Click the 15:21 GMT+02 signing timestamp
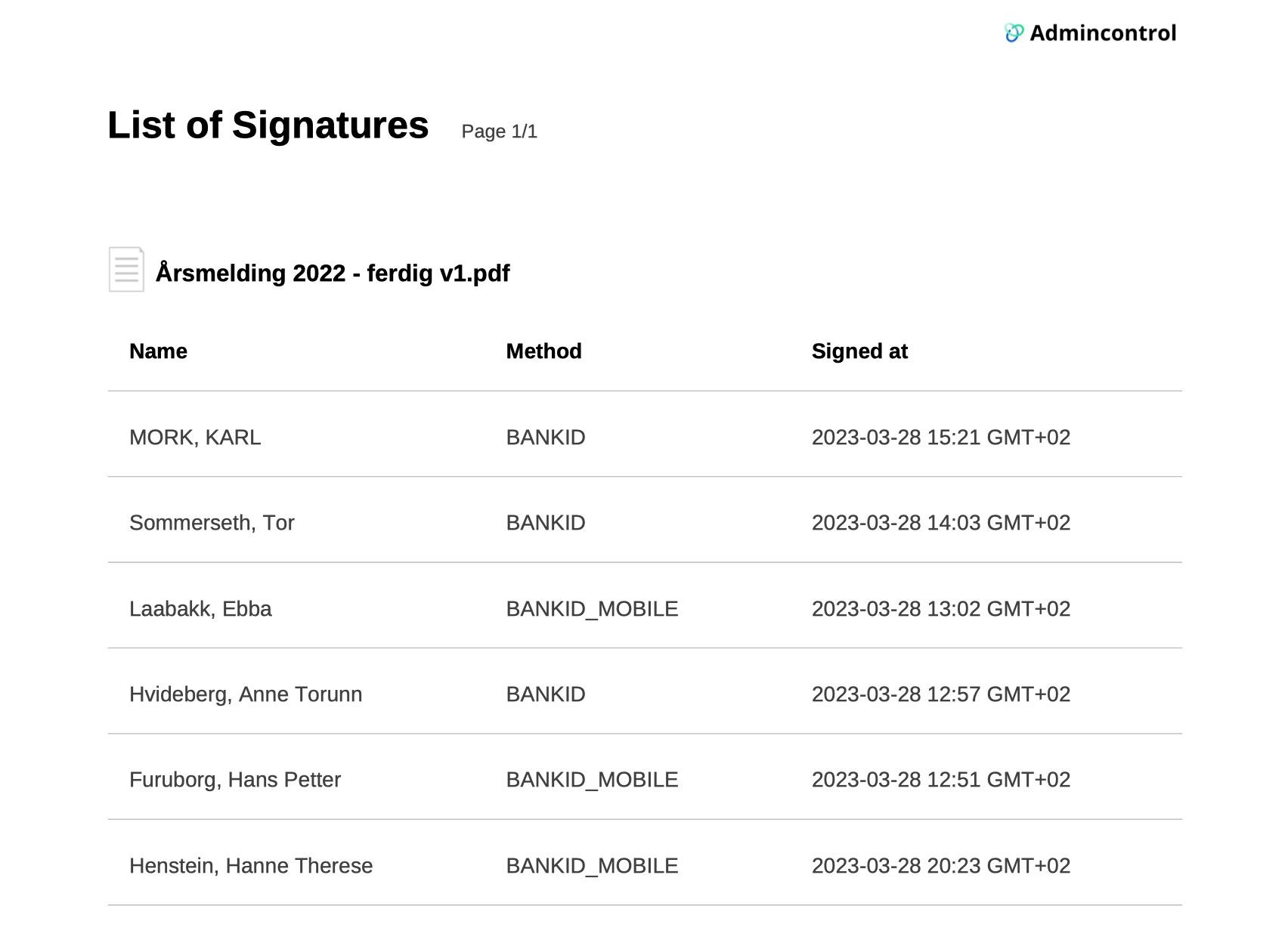 [940, 438]
